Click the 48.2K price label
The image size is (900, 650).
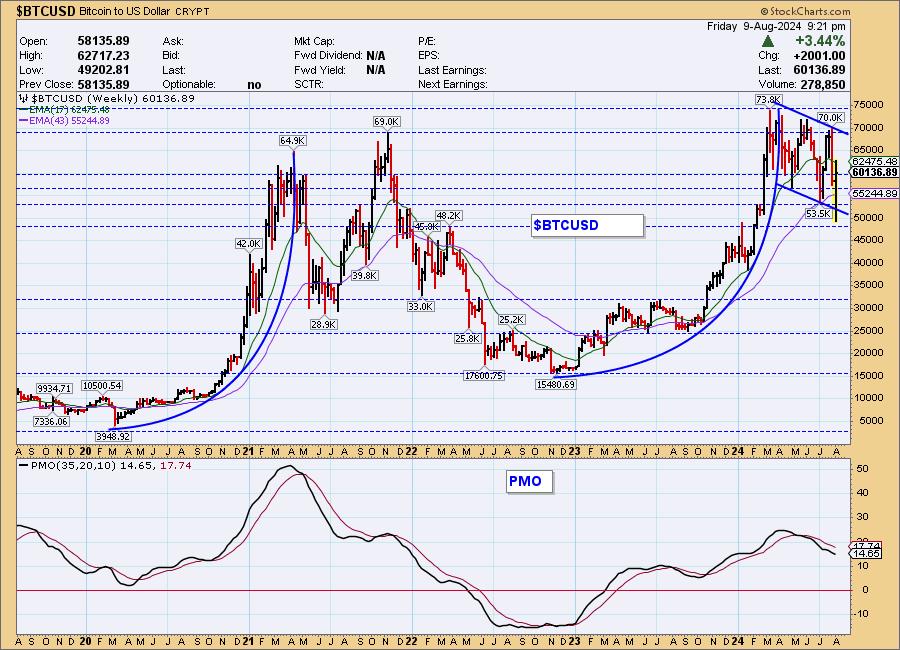[449, 215]
